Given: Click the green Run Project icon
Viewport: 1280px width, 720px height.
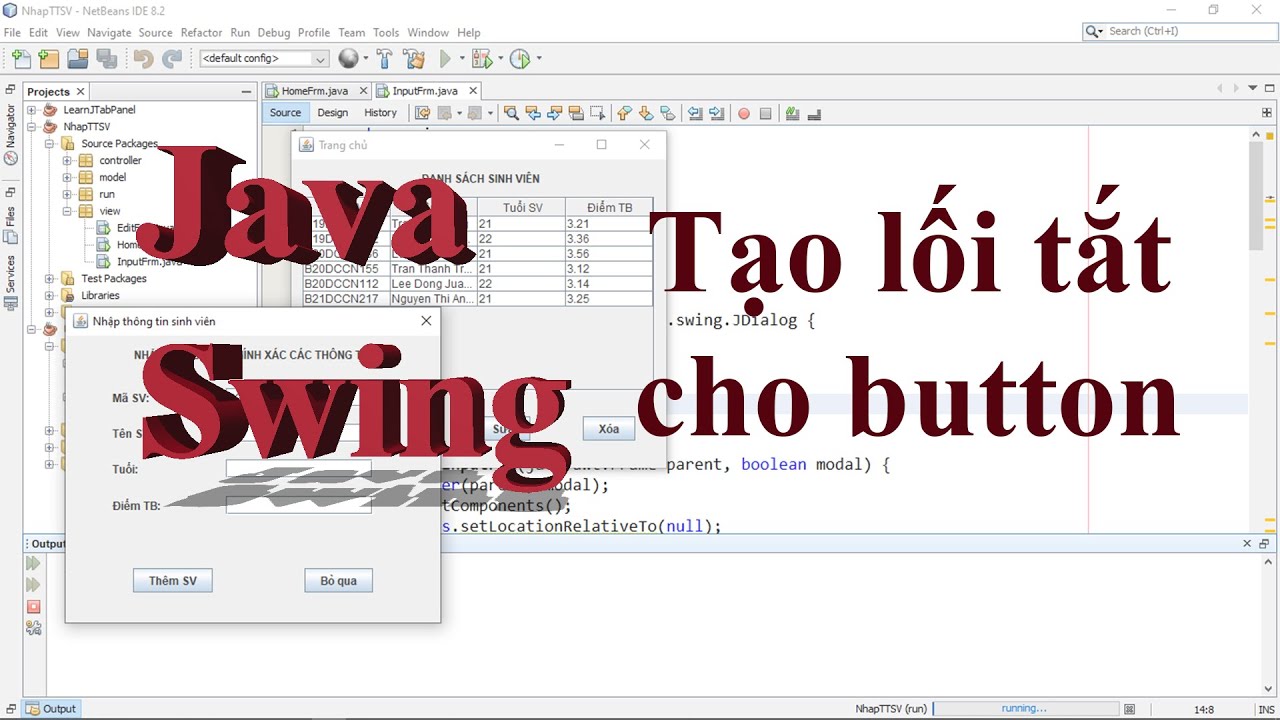Looking at the screenshot, I should click(x=445, y=59).
